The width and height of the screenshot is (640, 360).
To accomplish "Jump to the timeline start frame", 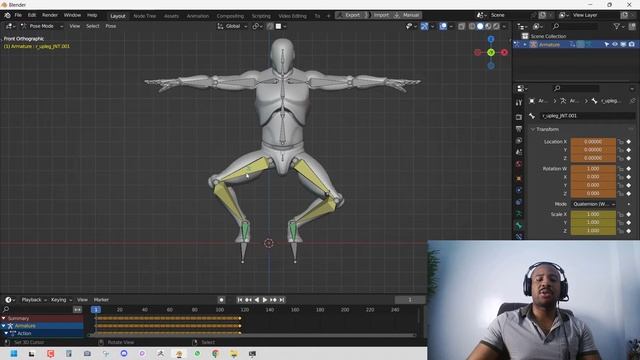I will click(240, 300).
